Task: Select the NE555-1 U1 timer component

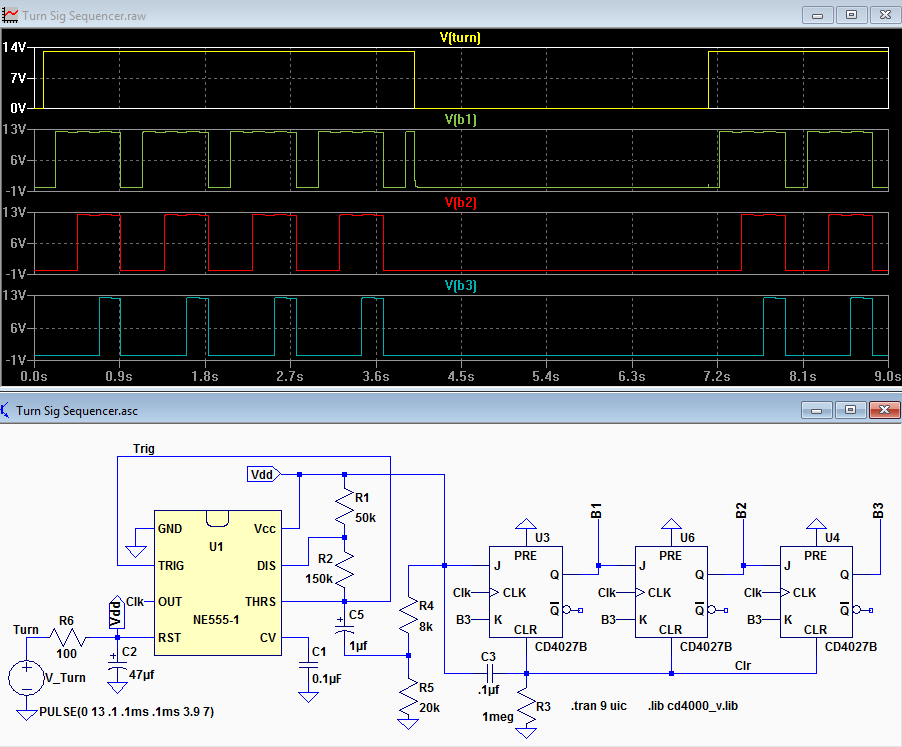Action: click(x=218, y=583)
